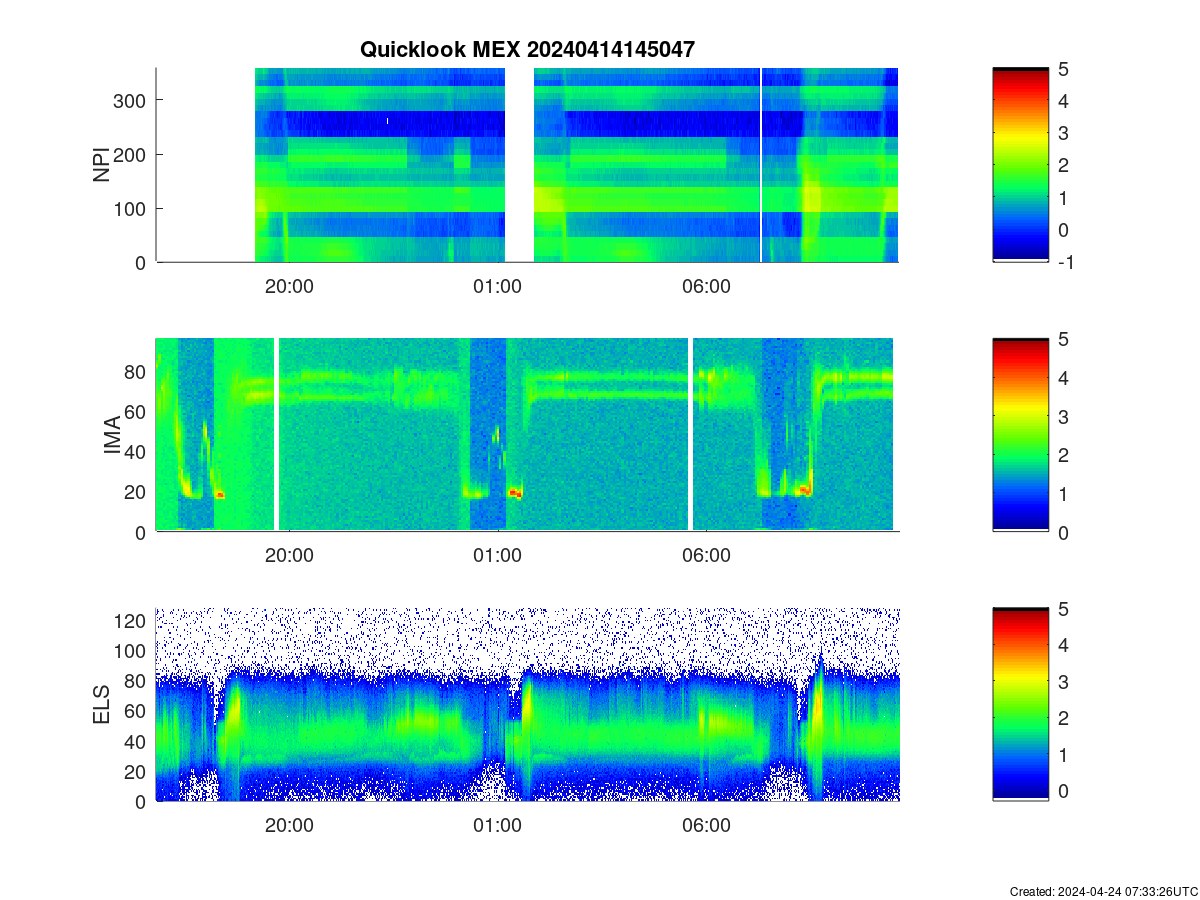
Task: Click the 200 tick on NPI axis
Action: [132, 154]
